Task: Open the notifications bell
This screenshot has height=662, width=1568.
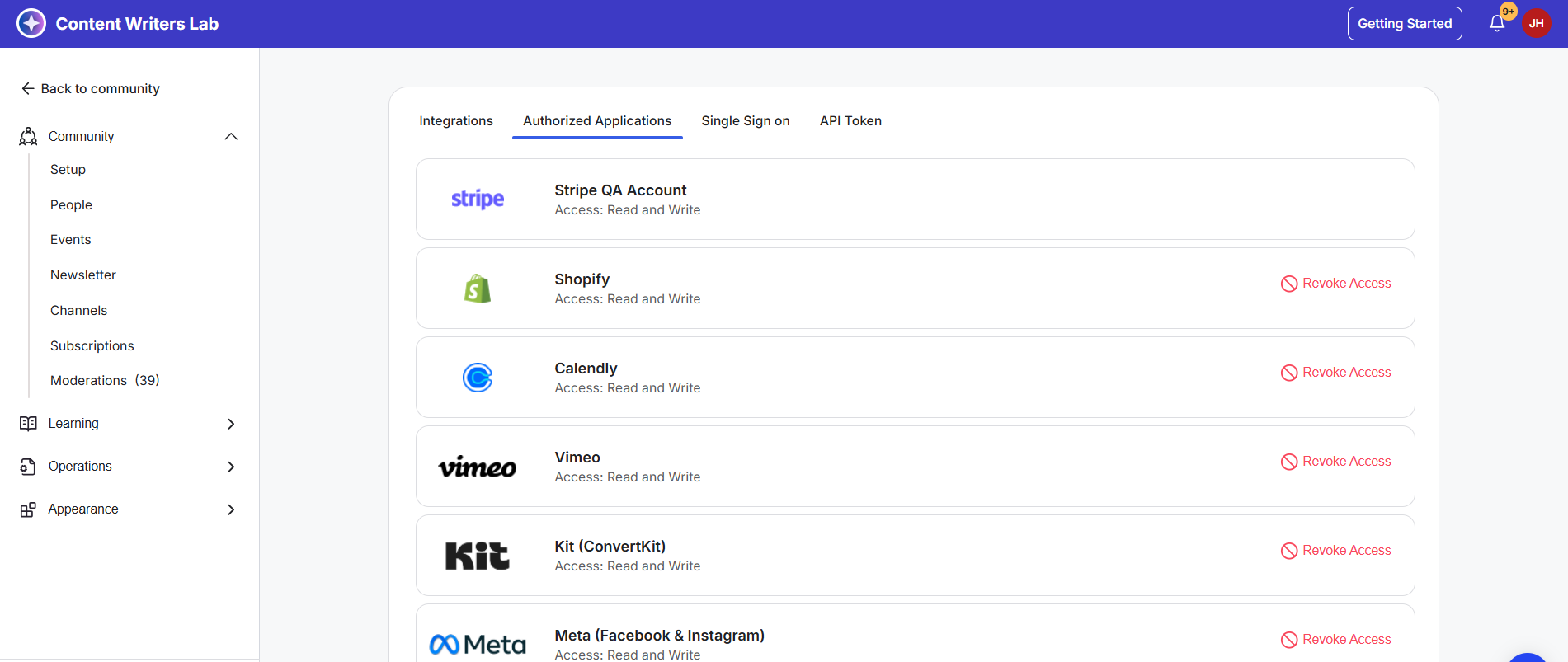Action: 1497,23
